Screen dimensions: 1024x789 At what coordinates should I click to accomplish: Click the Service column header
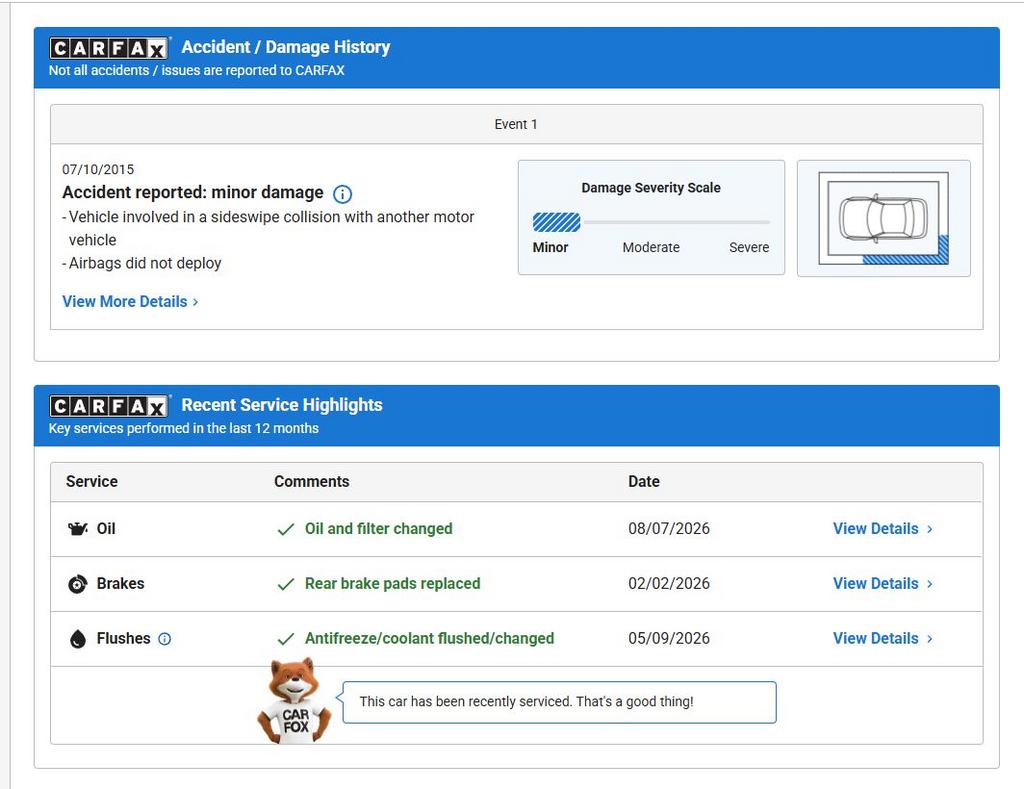[91, 481]
